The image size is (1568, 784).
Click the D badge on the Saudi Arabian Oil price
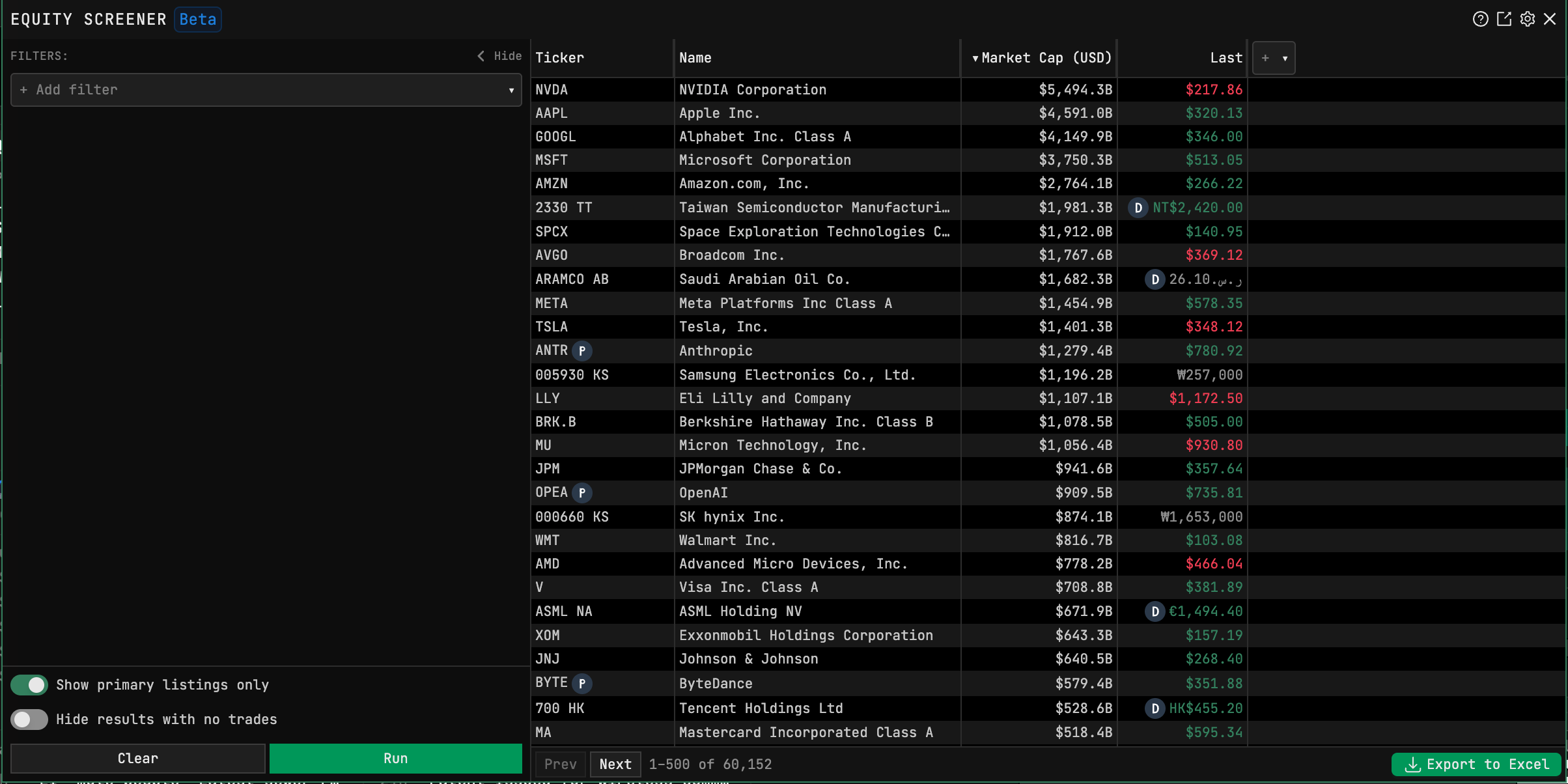[1155, 279]
